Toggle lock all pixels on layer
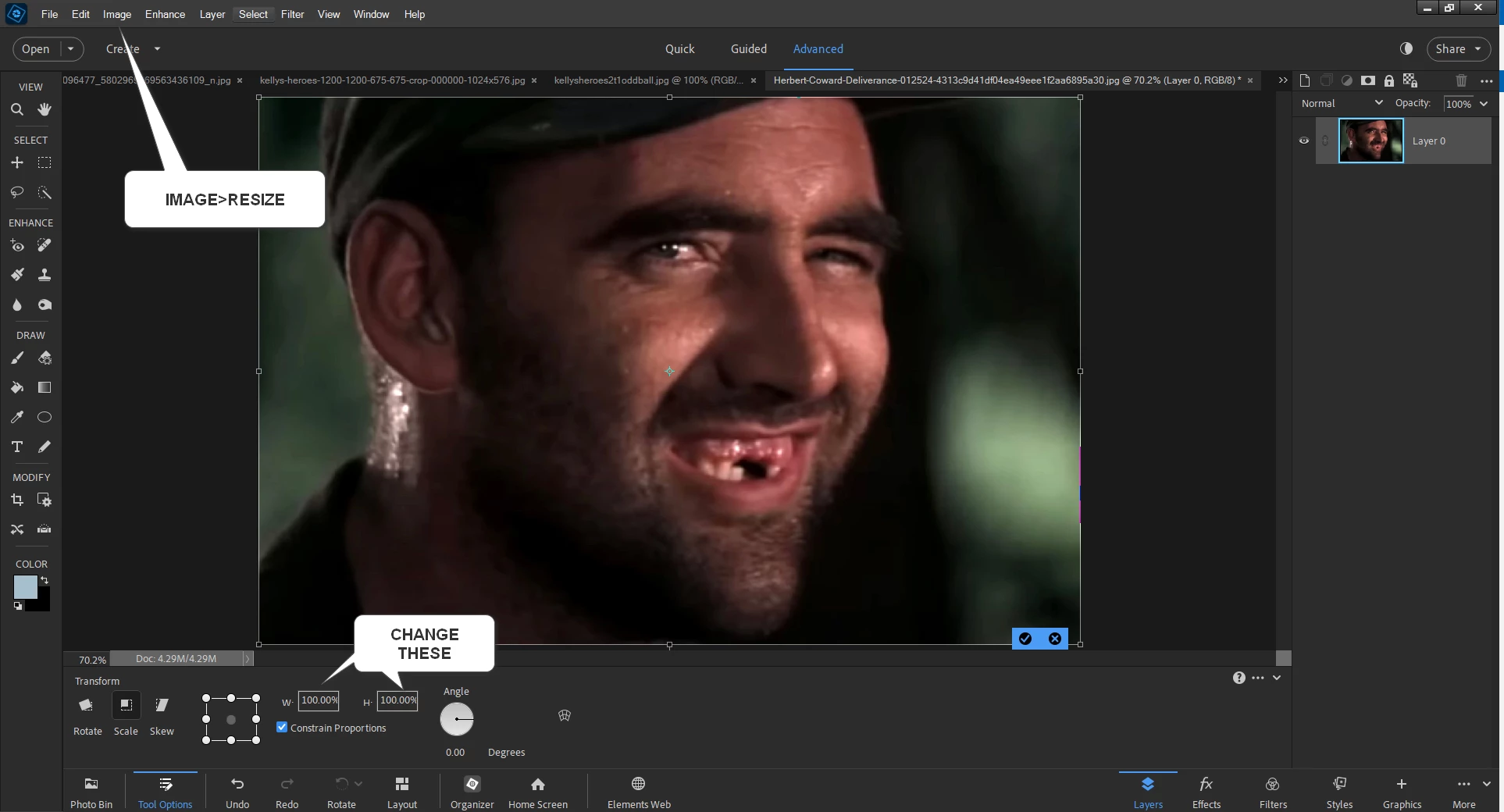Image resolution: width=1504 pixels, height=812 pixels. (1389, 80)
